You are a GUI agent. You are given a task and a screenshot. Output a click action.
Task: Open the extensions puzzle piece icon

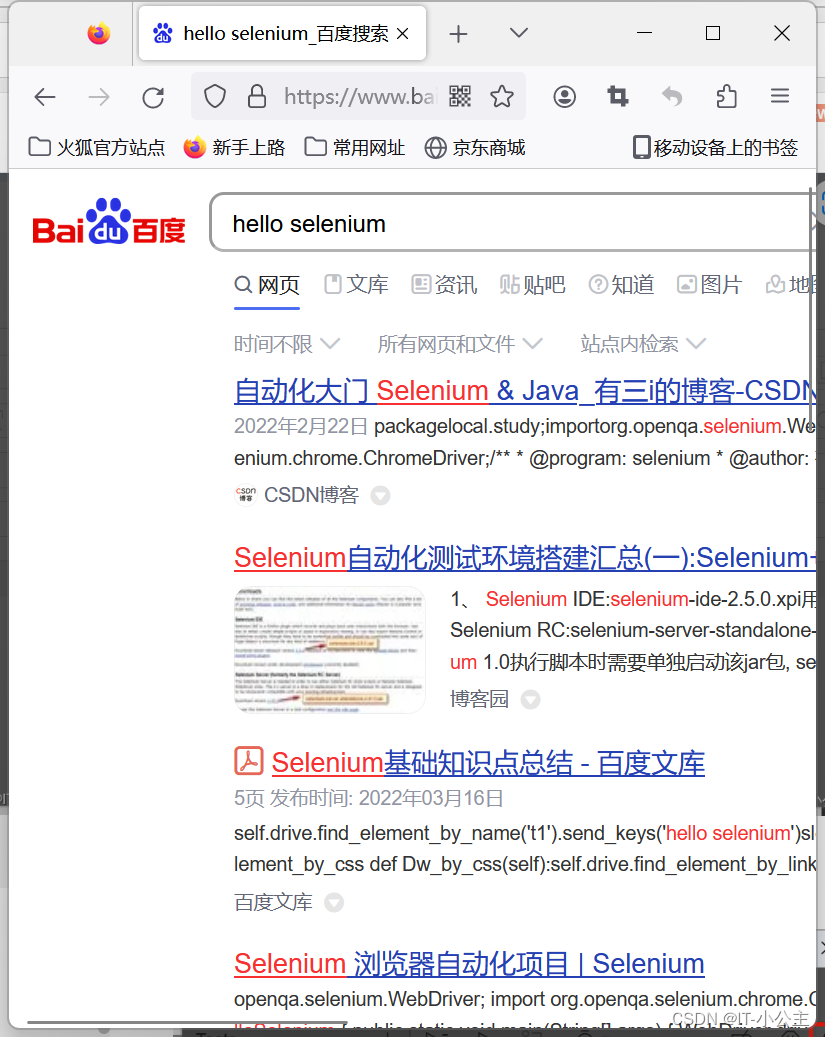[x=726, y=96]
